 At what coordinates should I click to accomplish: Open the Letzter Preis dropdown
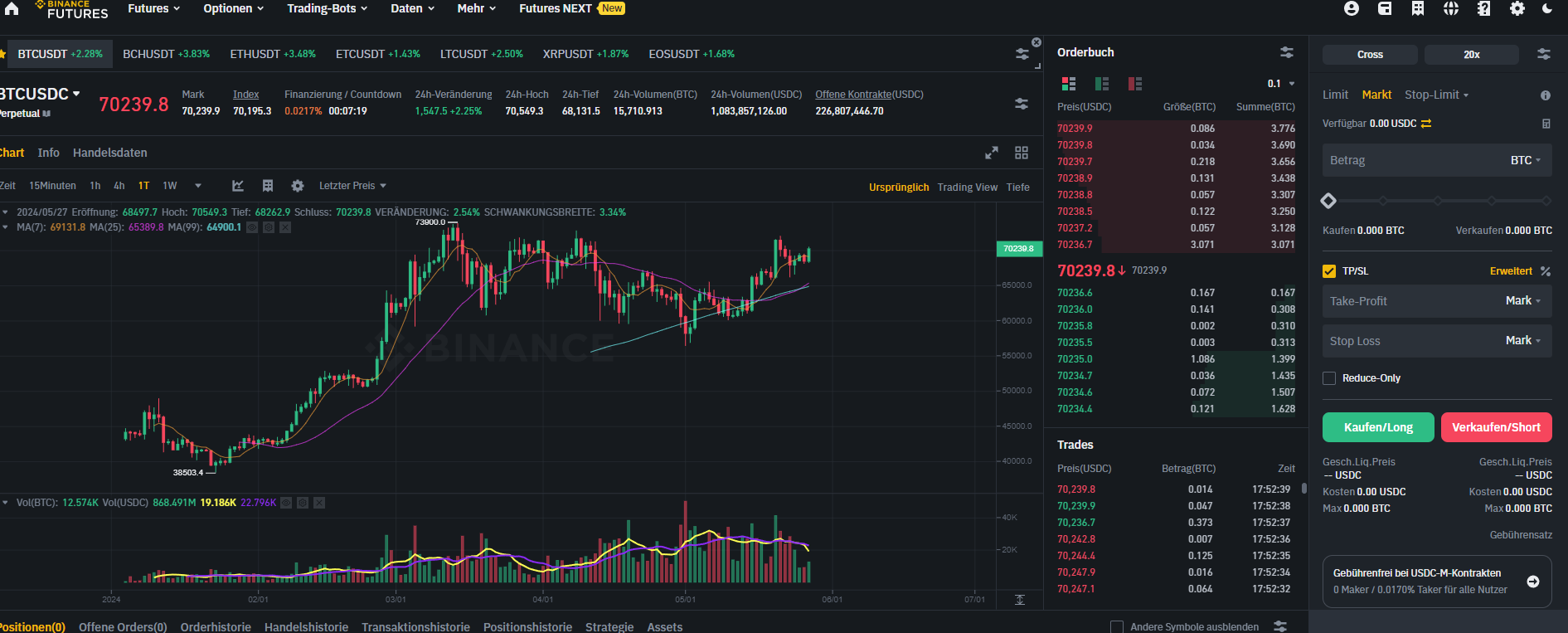coord(352,186)
